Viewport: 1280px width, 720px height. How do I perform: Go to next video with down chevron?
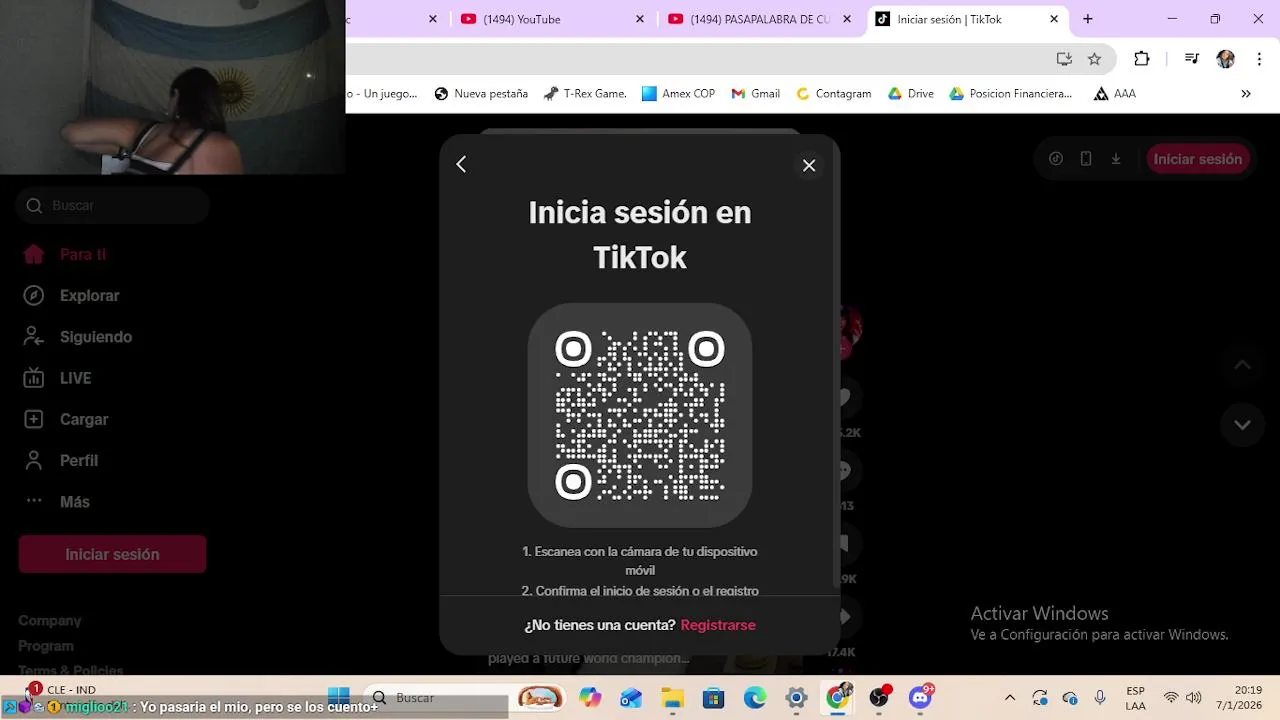tap(1242, 424)
